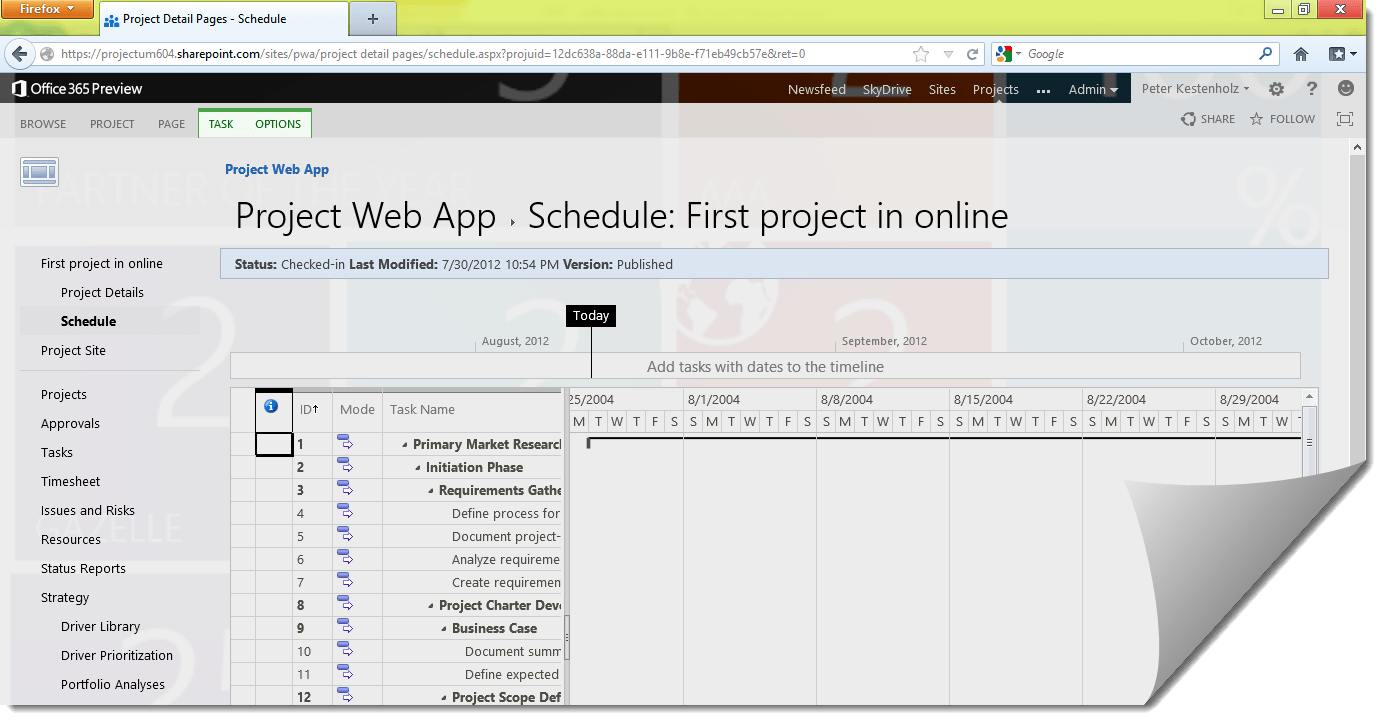Click the Office 365 Preview logo

point(77,89)
